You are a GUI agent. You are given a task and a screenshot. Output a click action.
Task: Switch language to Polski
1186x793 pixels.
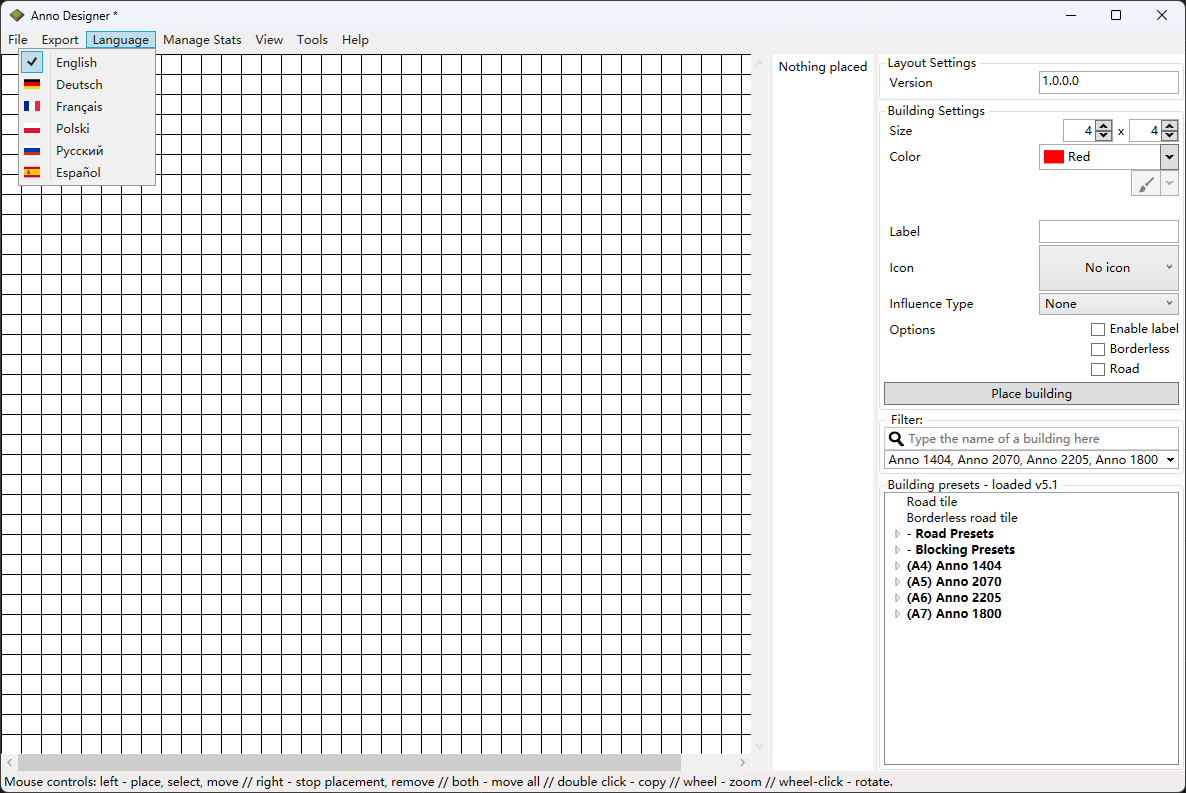click(x=87, y=129)
